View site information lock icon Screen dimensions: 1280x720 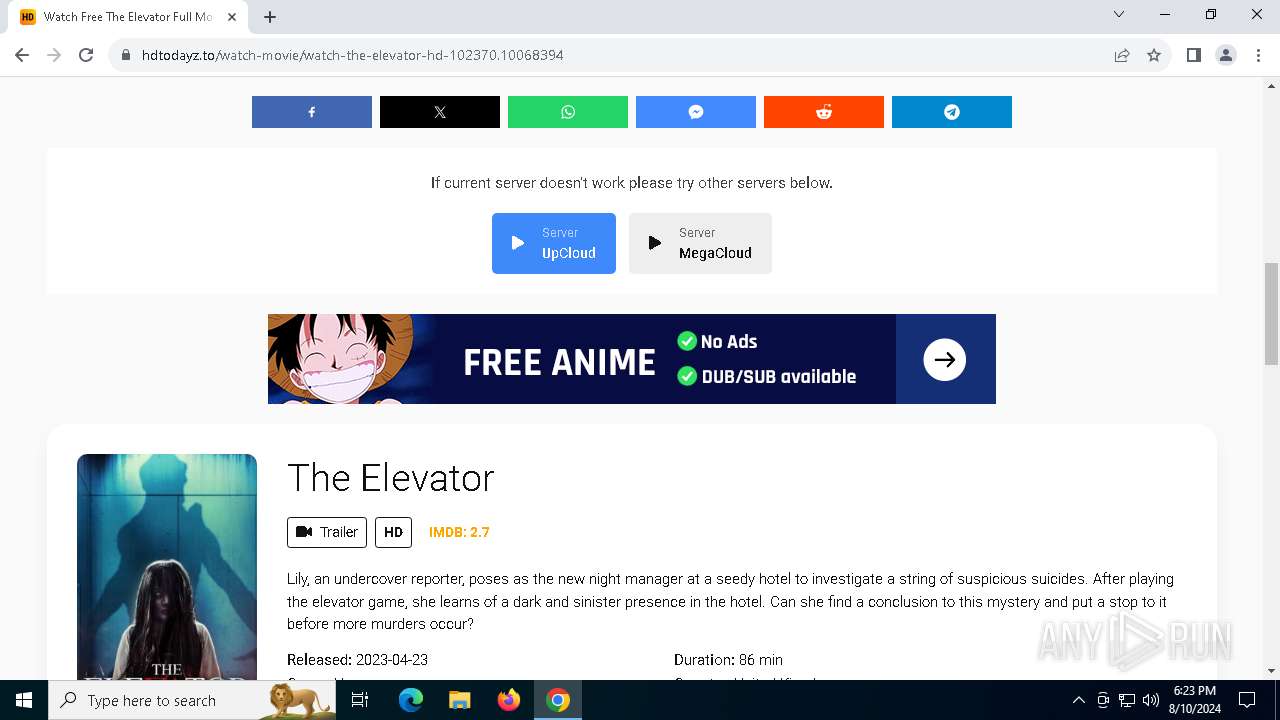[126, 55]
